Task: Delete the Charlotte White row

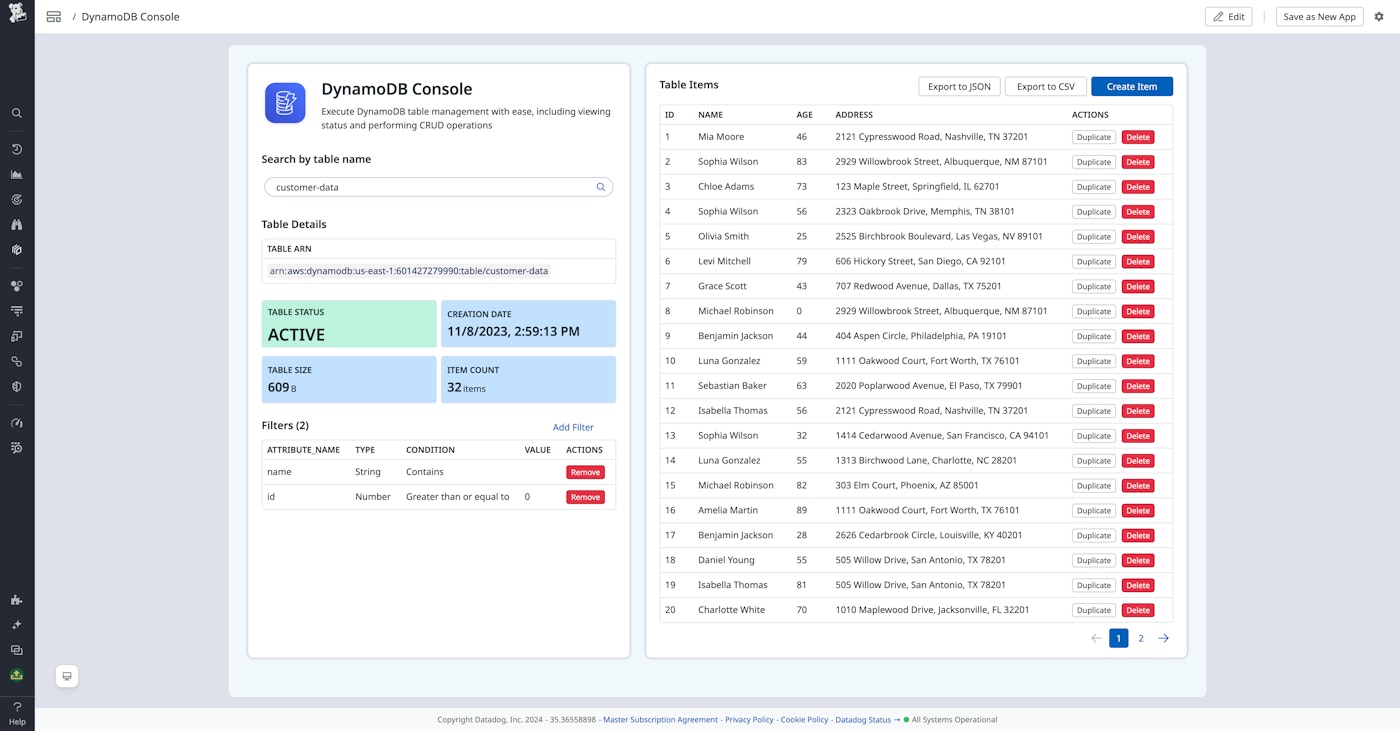Action: (x=1137, y=610)
